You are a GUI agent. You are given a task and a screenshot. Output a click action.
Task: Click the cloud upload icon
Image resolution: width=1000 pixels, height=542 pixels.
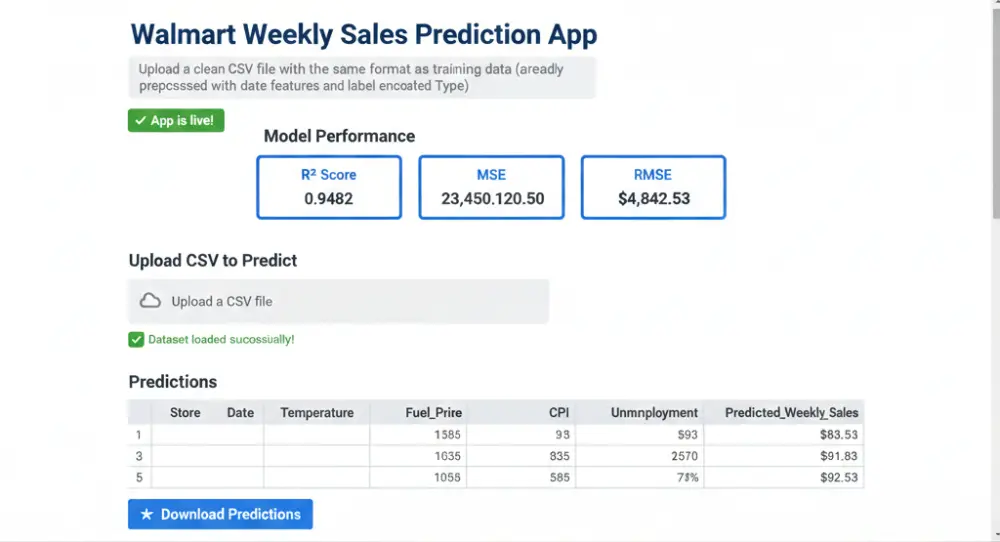151,301
